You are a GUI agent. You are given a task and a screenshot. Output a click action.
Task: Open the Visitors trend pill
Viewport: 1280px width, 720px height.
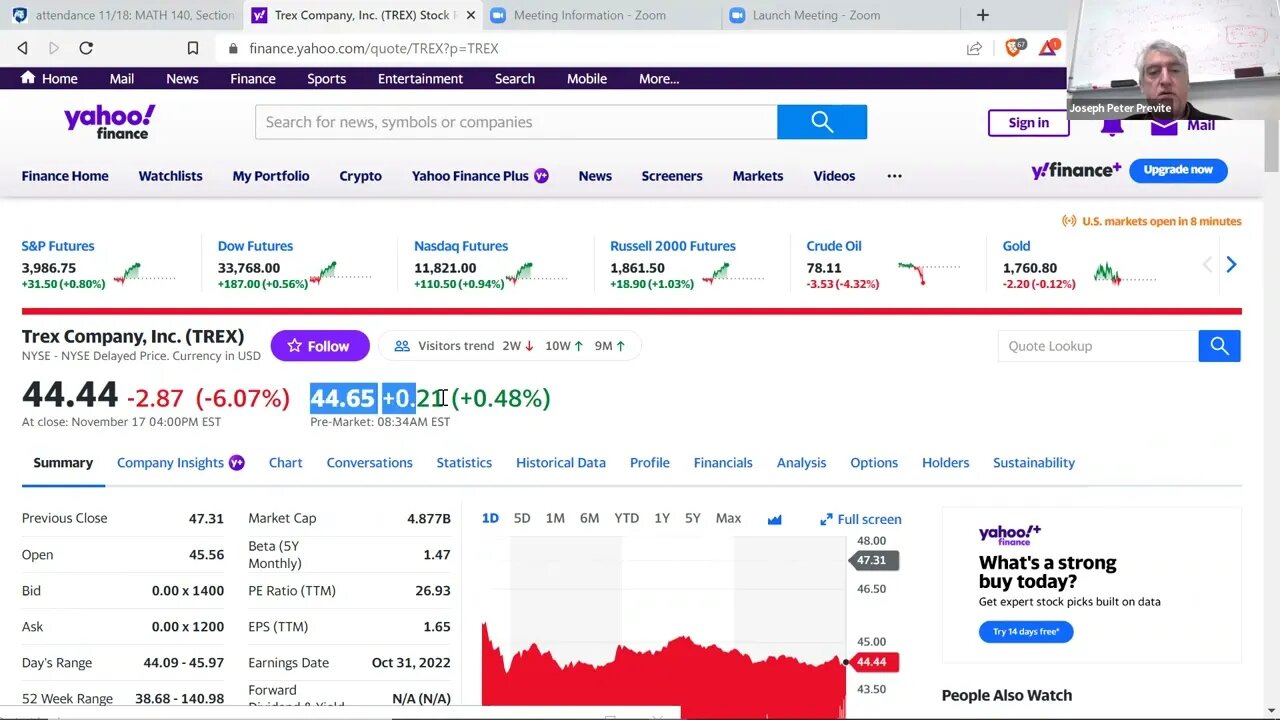tap(510, 346)
